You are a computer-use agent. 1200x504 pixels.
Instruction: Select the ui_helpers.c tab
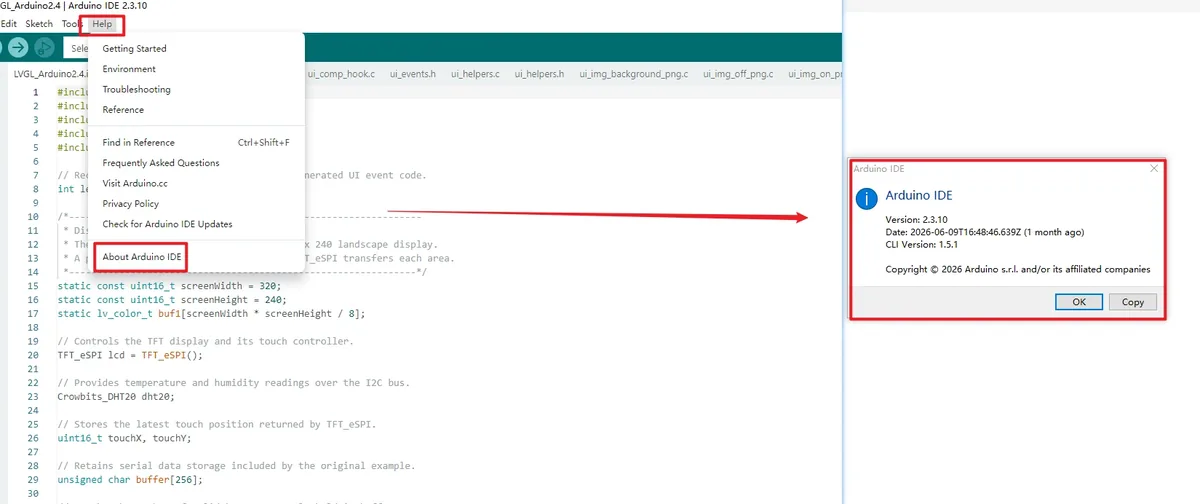coord(475,74)
